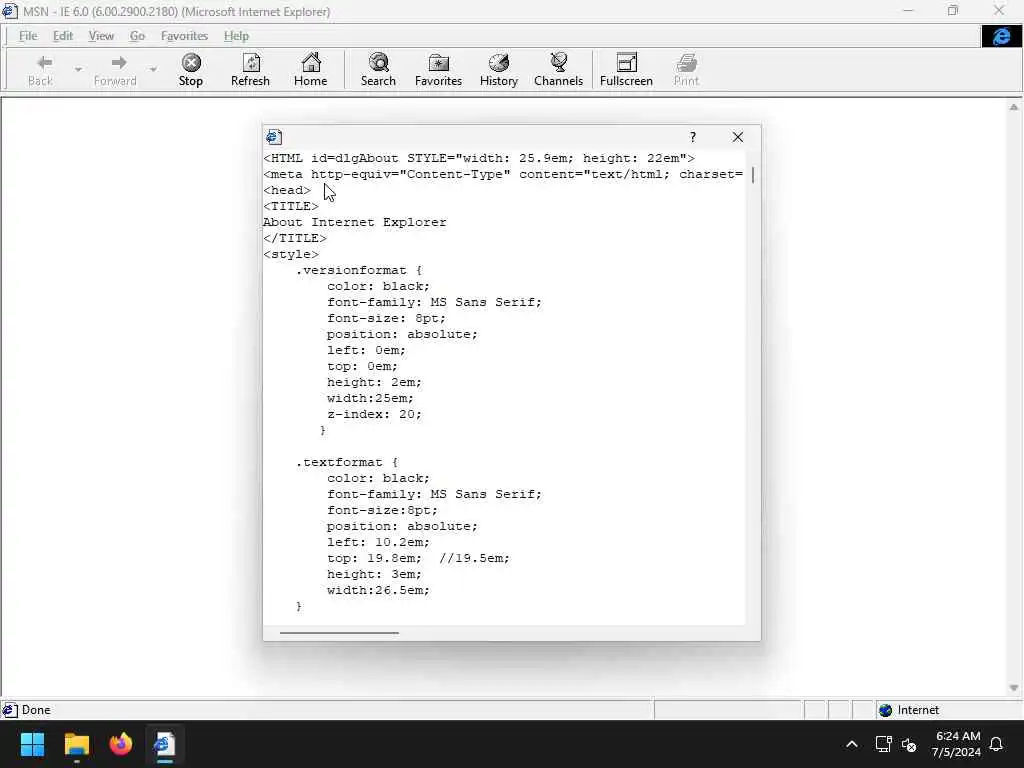Viewport: 1024px width, 768px height.
Task: Open File Explorer from taskbar
Action: [76, 744]
